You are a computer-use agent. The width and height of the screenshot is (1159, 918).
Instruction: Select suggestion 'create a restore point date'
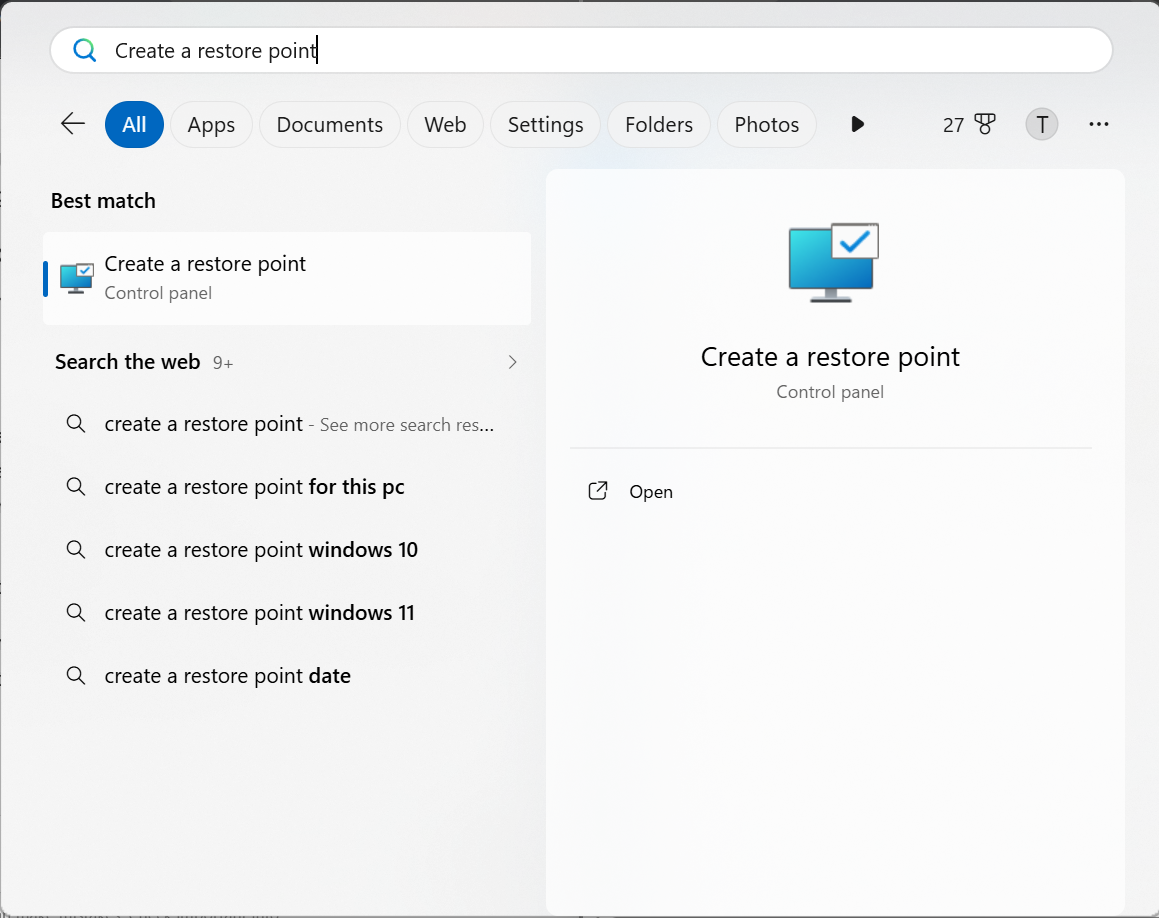pyautogui.click(x=287, y=676)
